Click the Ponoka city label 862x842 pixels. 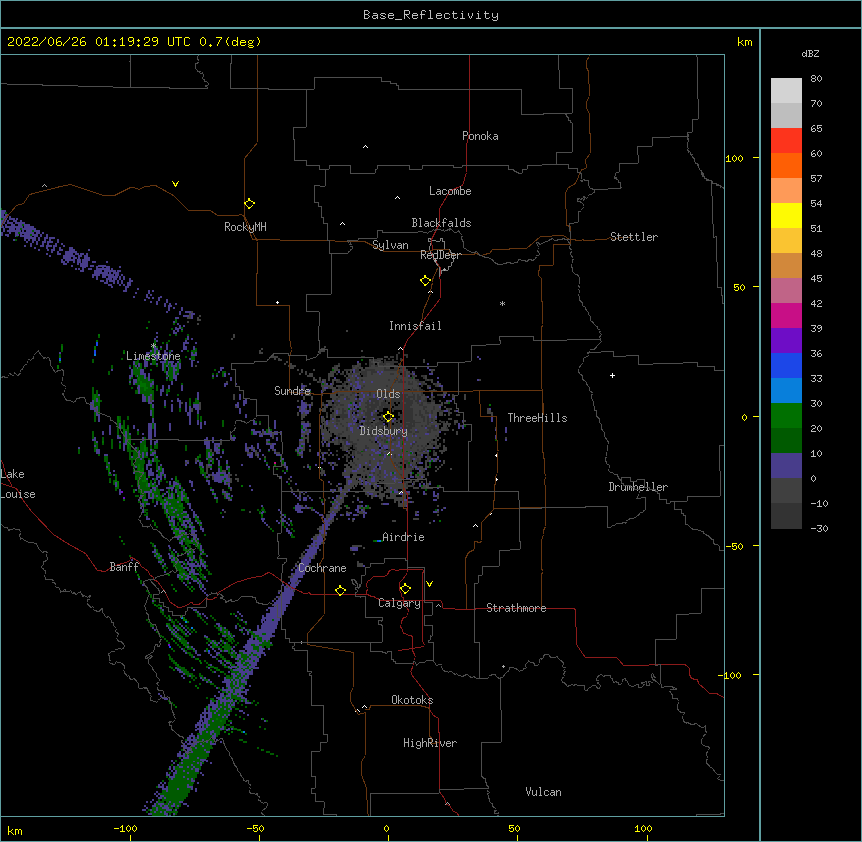coord(480,136)
